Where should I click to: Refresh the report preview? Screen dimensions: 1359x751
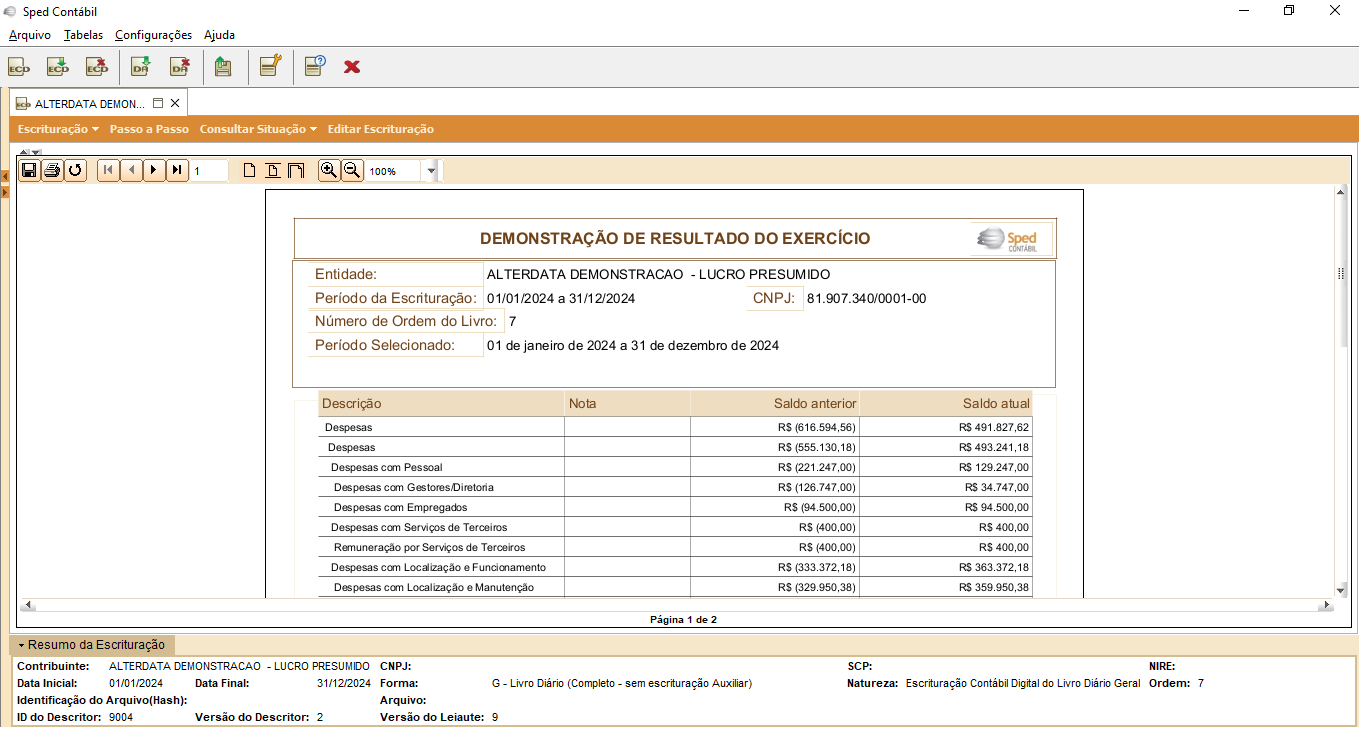[x=73, y=170]
